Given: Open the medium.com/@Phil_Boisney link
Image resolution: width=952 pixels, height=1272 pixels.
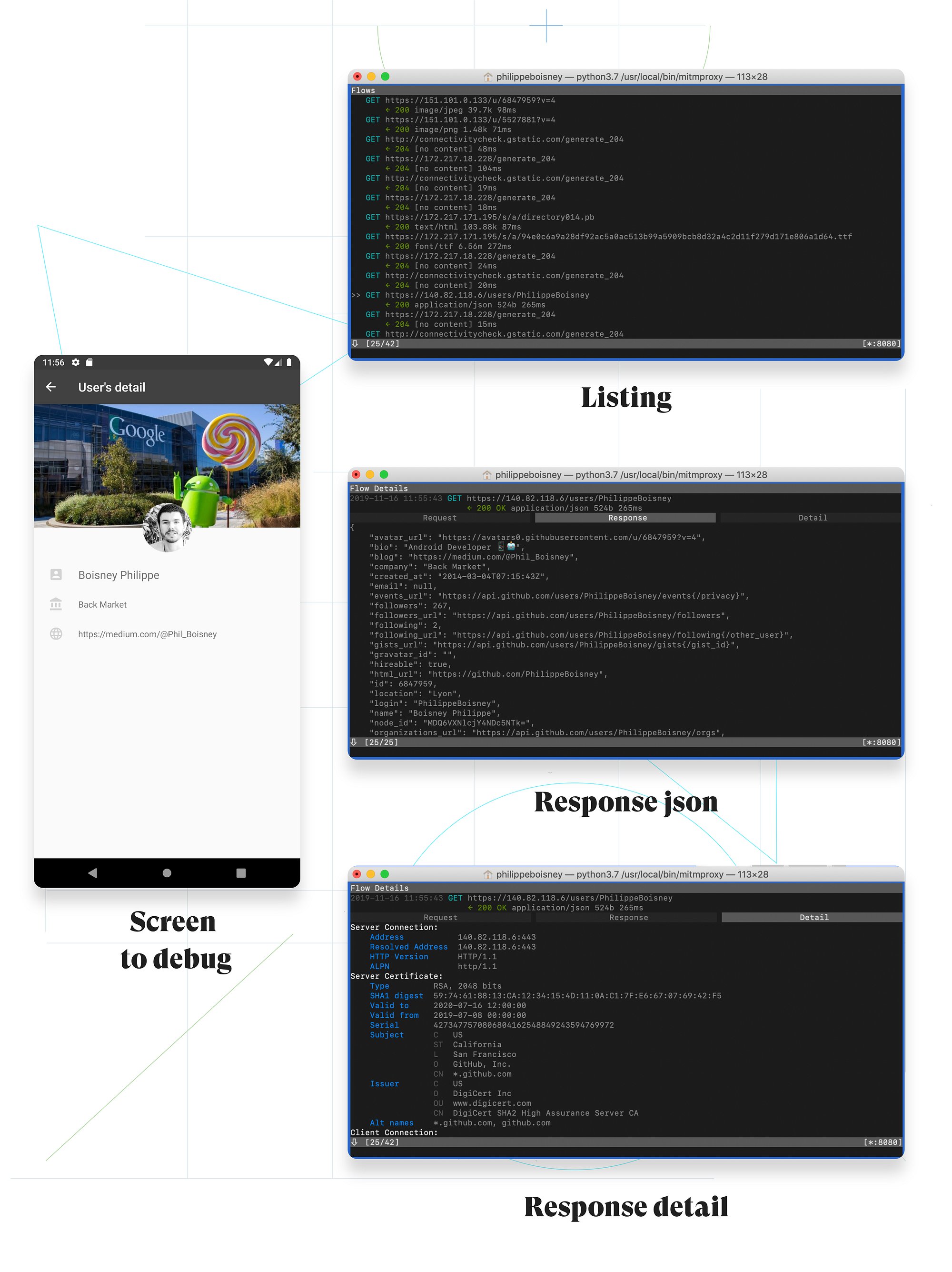Looking at the screenshot, I should (147, 634).
